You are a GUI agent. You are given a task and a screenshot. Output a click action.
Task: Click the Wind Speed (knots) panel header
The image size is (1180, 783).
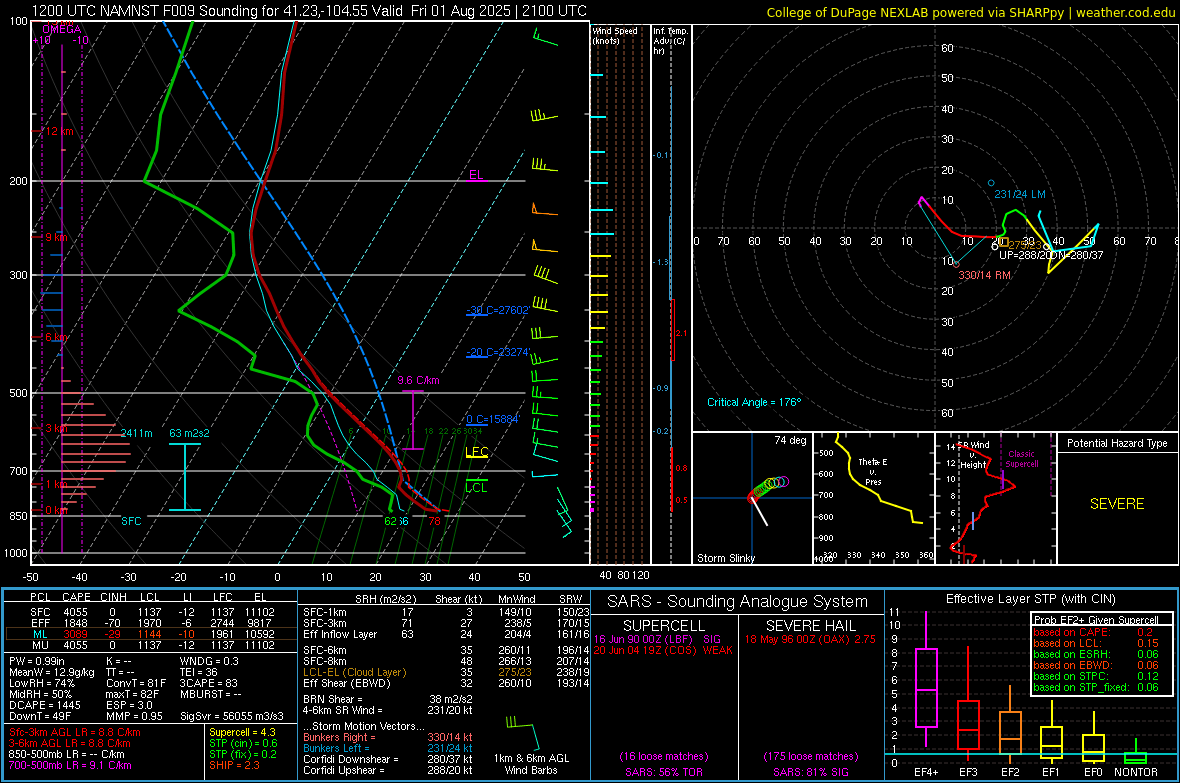pyautogui.click(x=615, y=35)
